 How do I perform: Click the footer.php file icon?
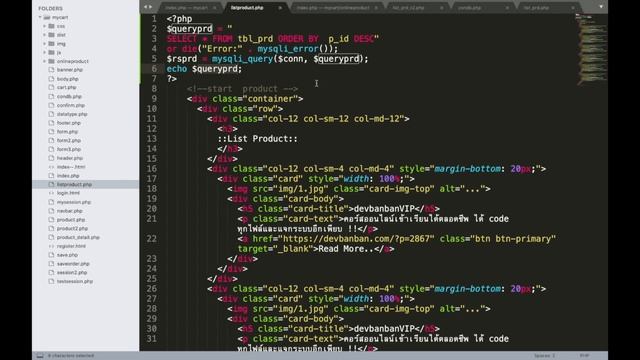(x=51, y=123)
